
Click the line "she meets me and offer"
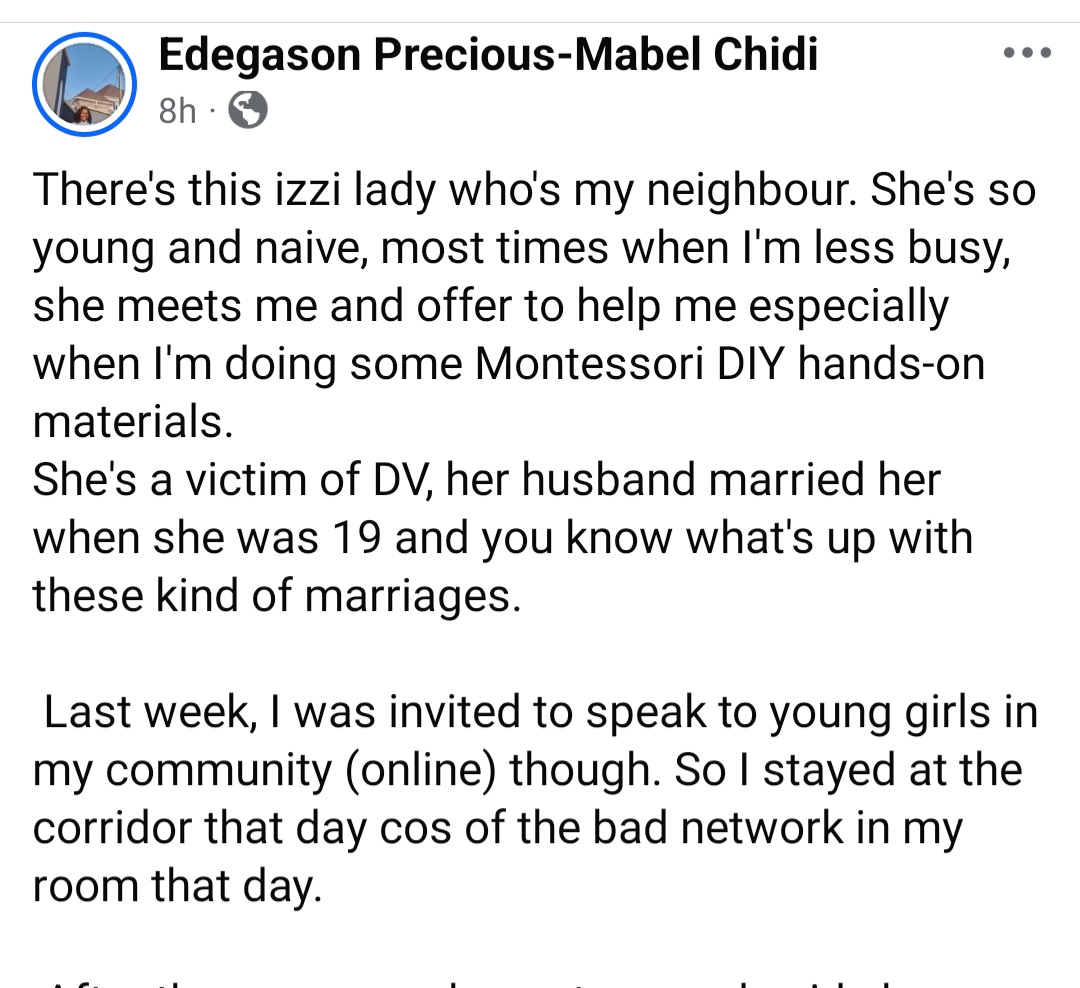pos(489,306)
